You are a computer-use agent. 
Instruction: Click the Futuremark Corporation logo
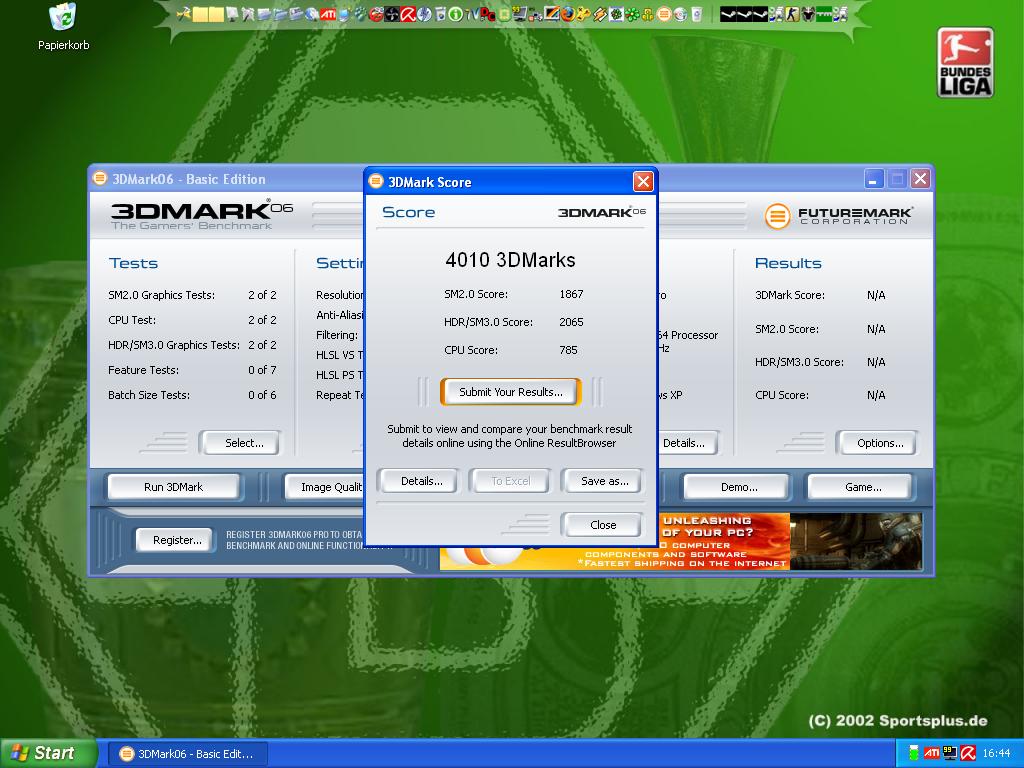click(x=839, y=216)
